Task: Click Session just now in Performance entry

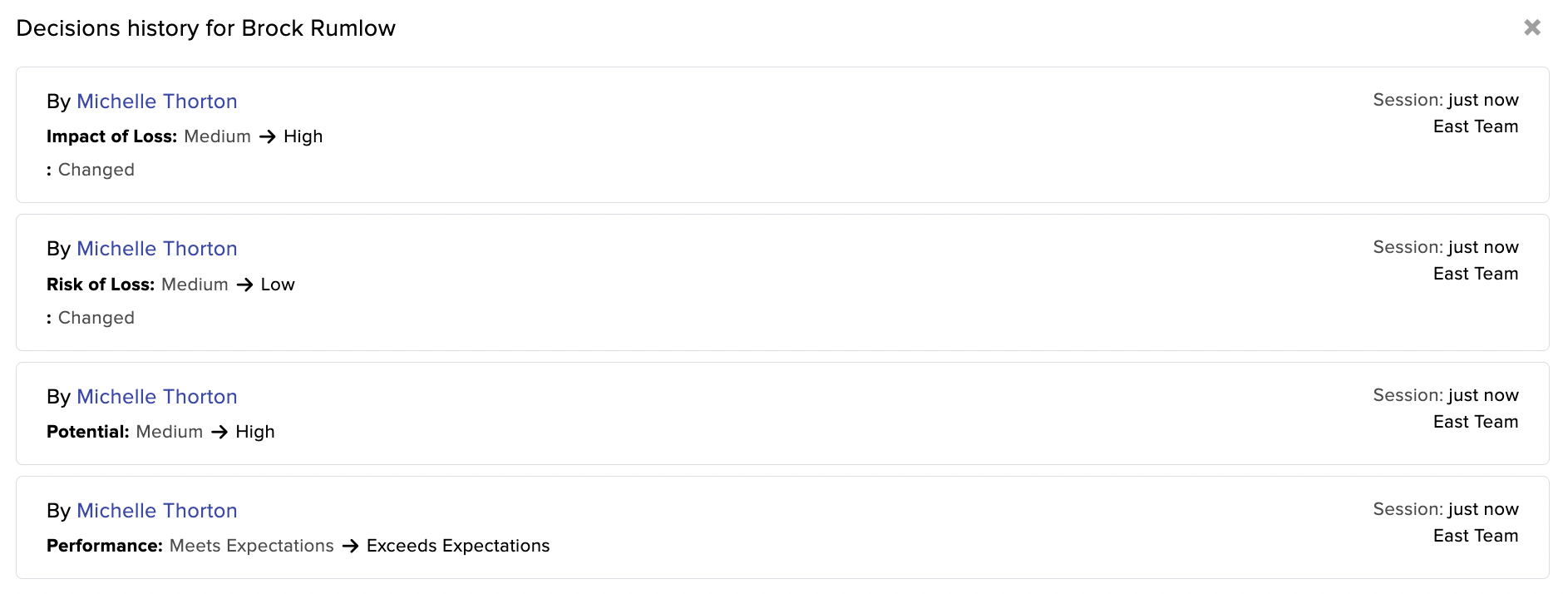Action: coord(1446,509)
